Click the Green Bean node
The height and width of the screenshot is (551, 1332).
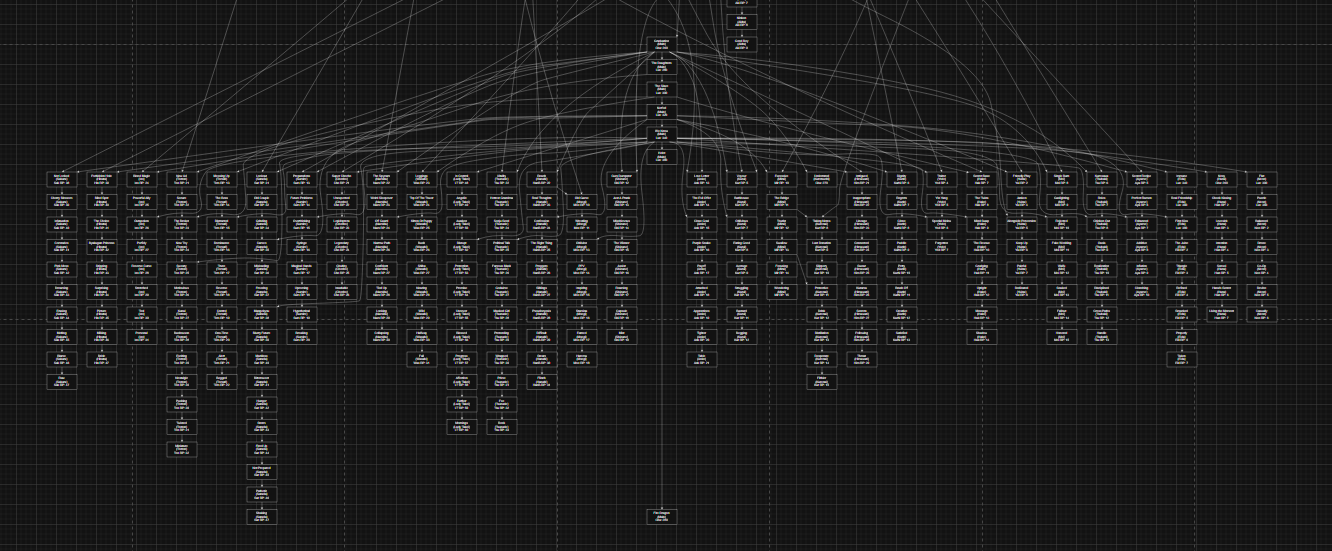click(981, 178)
